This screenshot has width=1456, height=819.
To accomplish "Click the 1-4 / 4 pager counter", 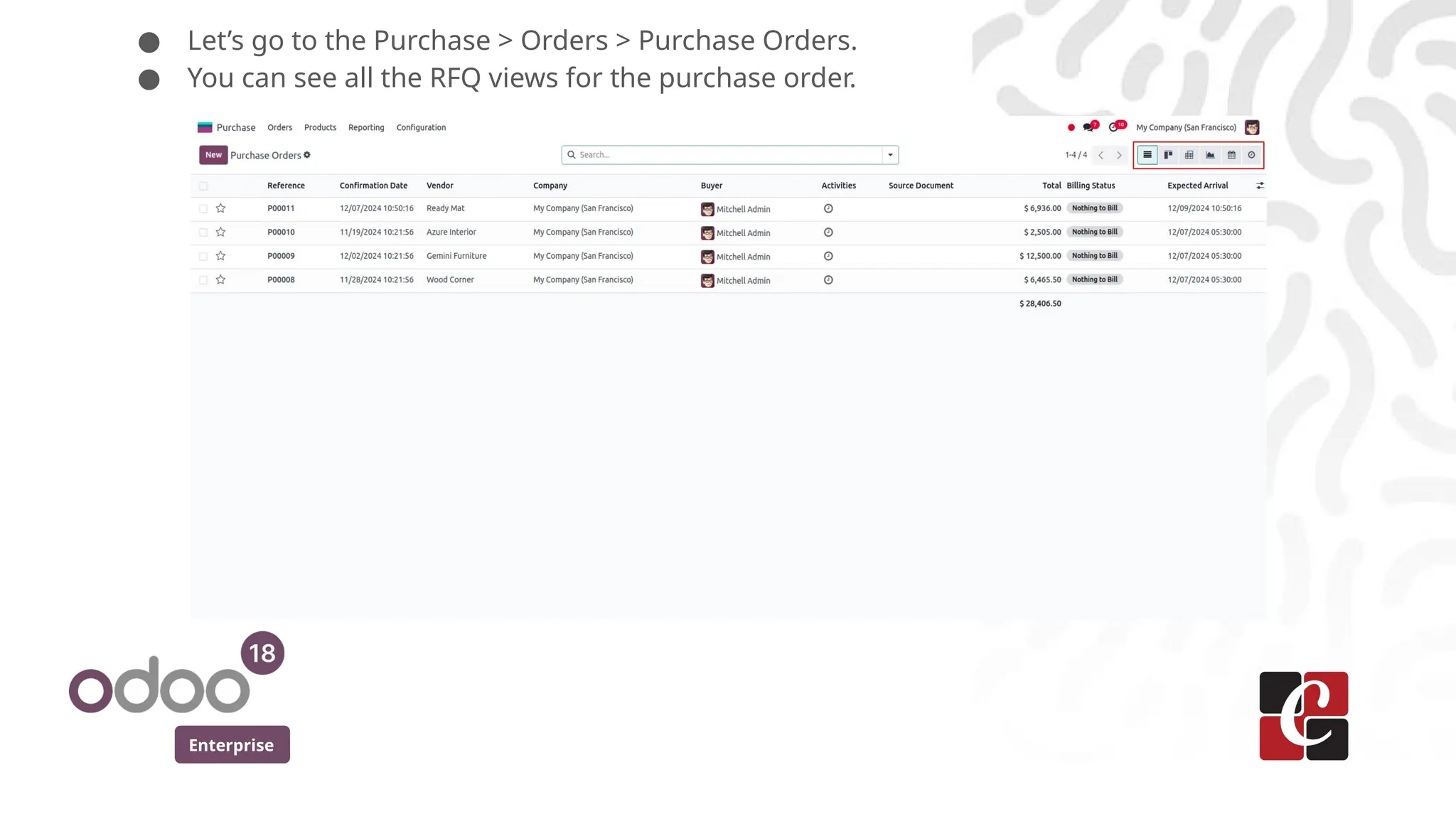I will point(1076,155).
